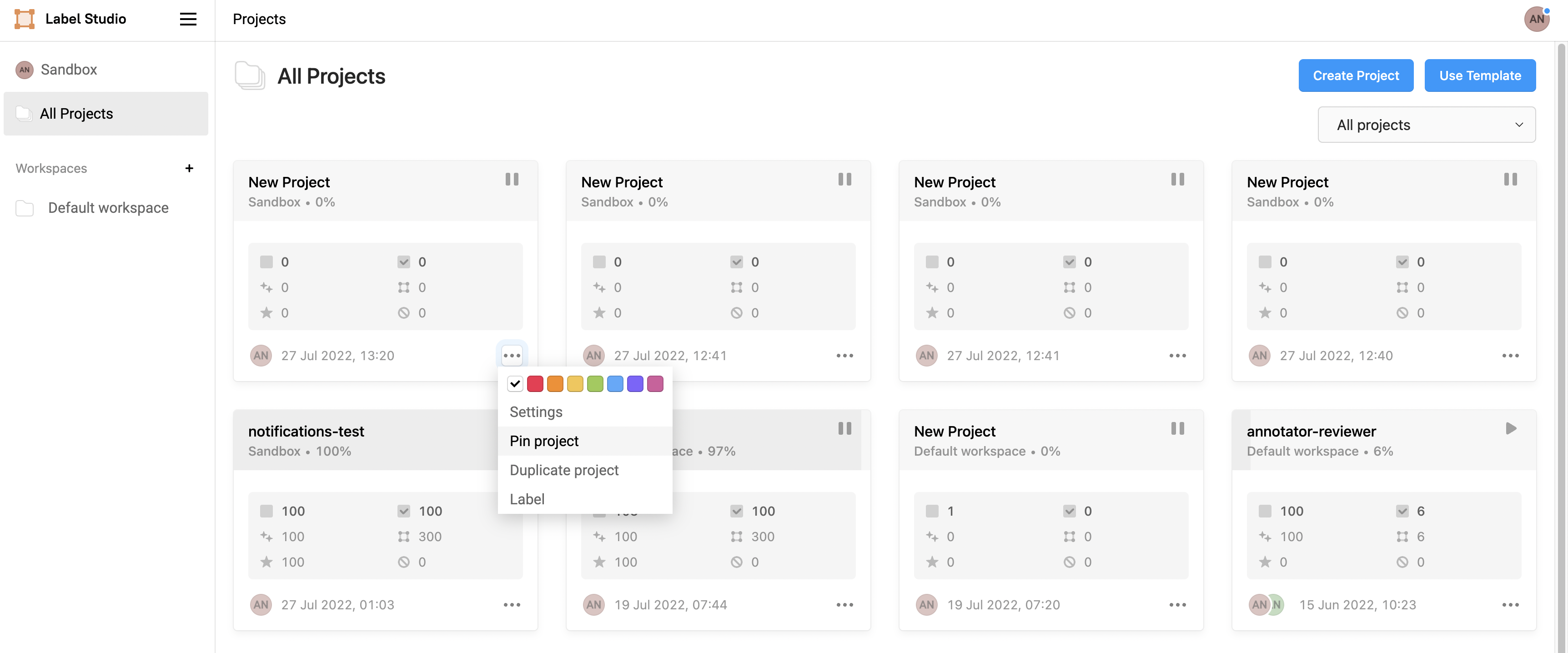Open three-dots menu for 12:40 New Project

(x=1510, y=356)
